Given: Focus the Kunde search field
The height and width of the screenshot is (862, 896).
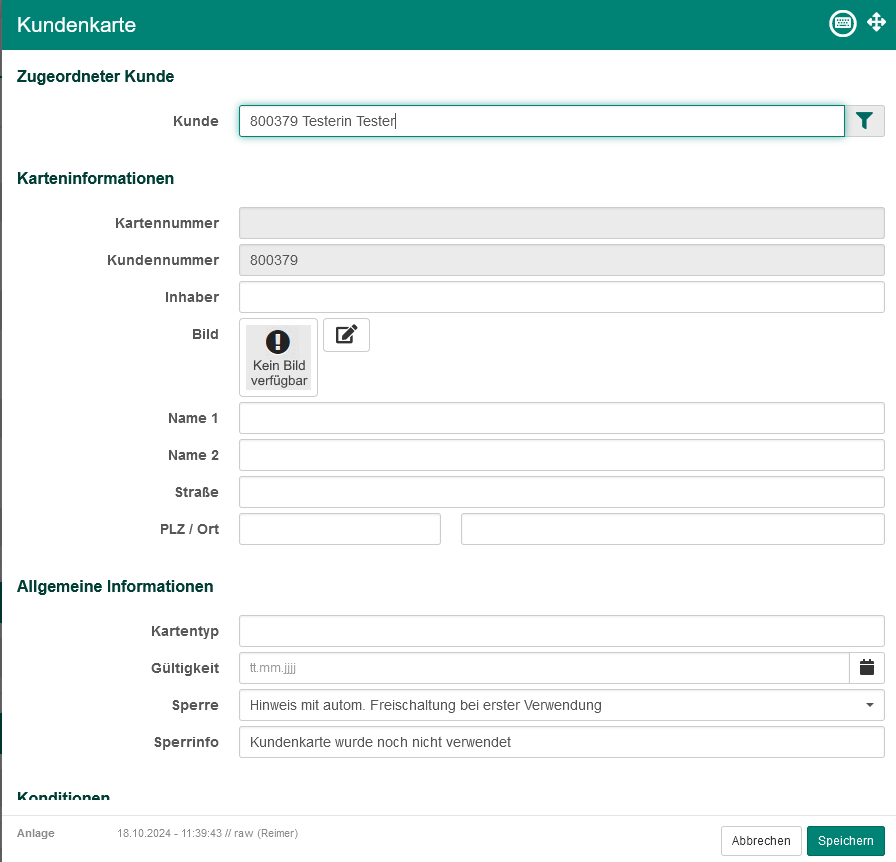Looking at the screenshot, I should tap(541, 121).
